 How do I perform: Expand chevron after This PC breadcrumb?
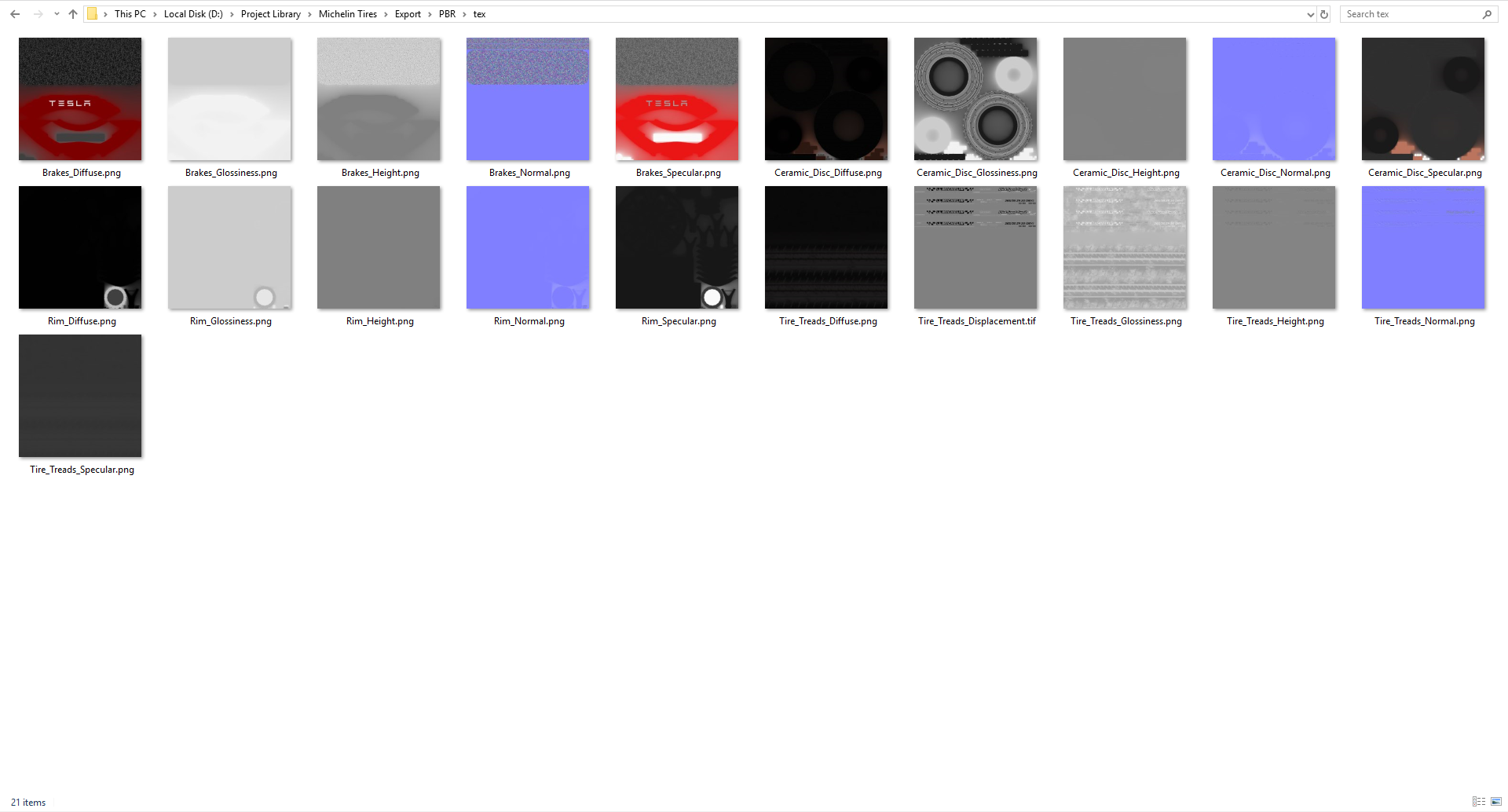tap(155, 14)
